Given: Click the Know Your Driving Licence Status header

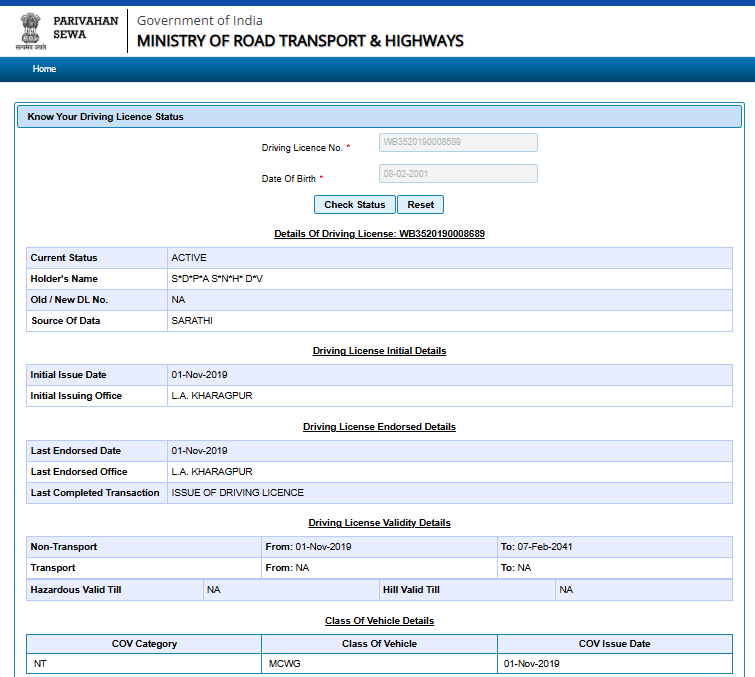Looking at the screenshot, I should pyautogui.click(x=106, y=117).
